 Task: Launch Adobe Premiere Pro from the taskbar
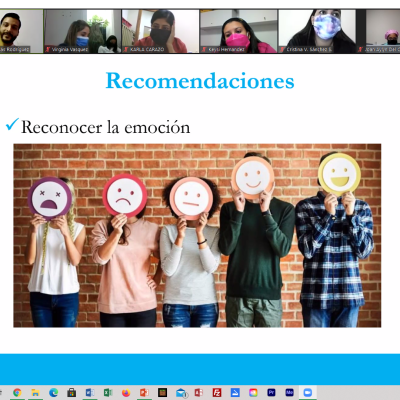pos(271,392)
